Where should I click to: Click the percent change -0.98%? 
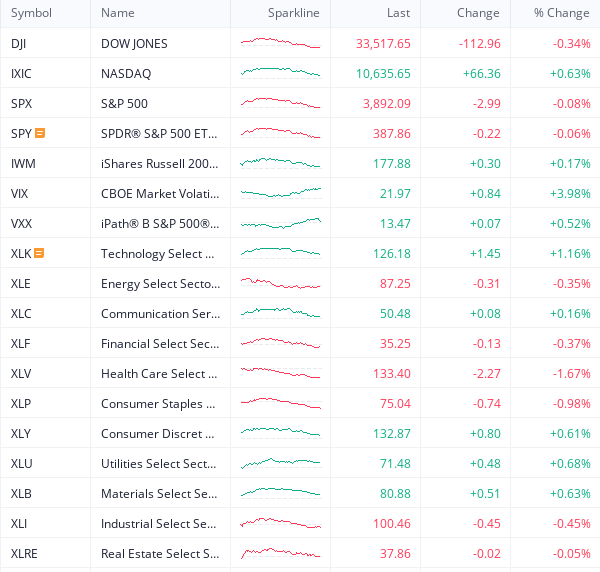[572, 404]
